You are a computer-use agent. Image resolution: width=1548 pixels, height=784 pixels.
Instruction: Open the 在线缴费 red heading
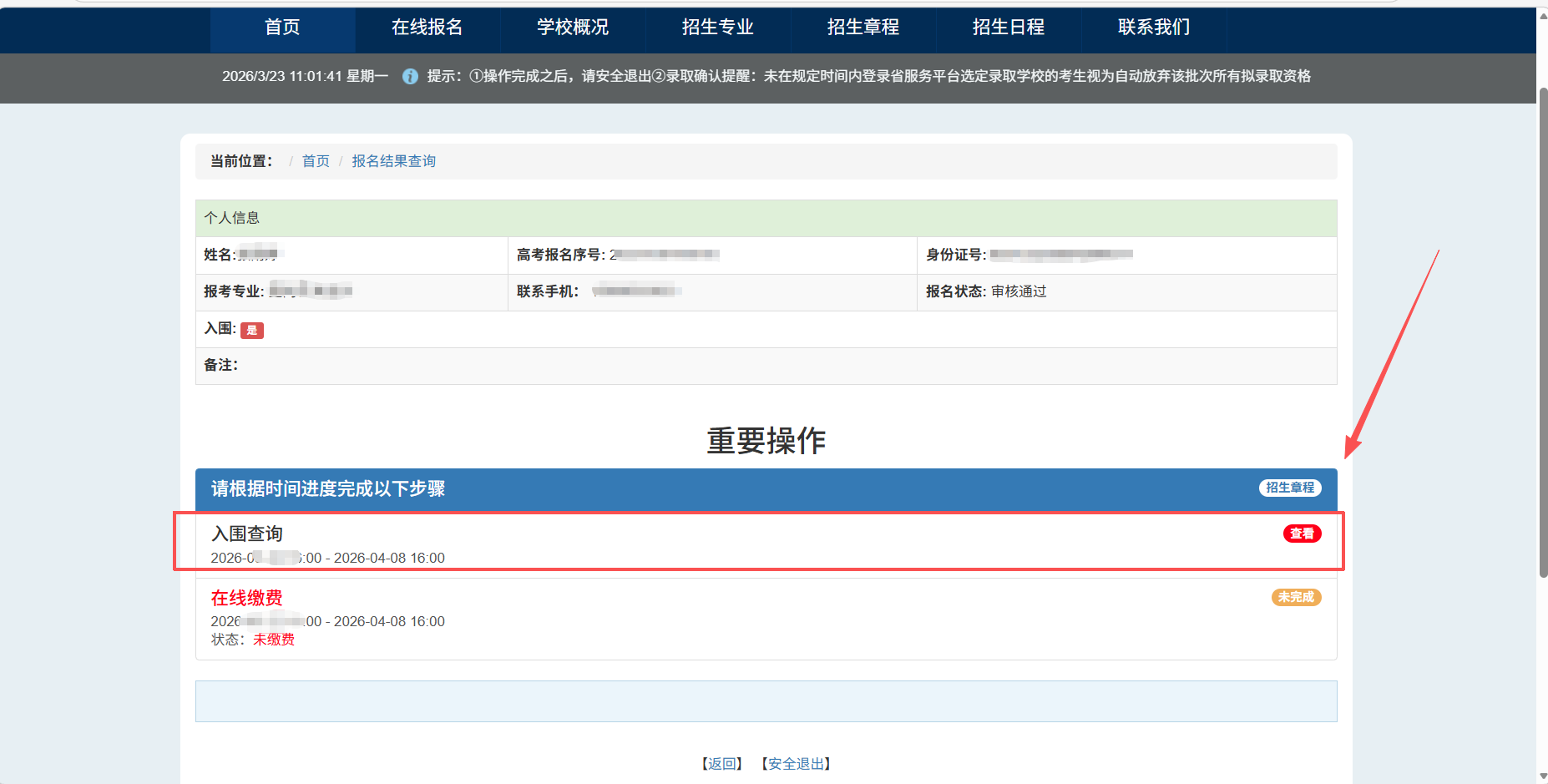point(246,598)
